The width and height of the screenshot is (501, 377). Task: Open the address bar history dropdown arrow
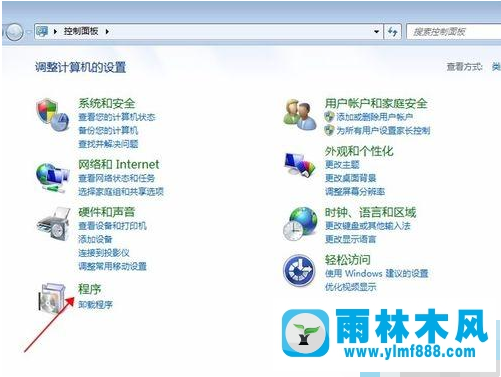click(376, 32)
